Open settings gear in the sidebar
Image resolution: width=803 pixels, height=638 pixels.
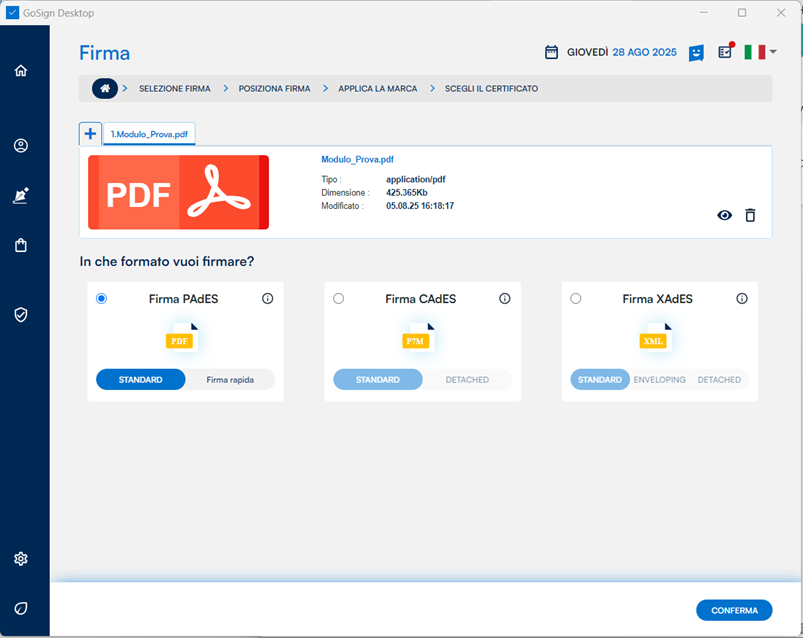click(21, 559)
